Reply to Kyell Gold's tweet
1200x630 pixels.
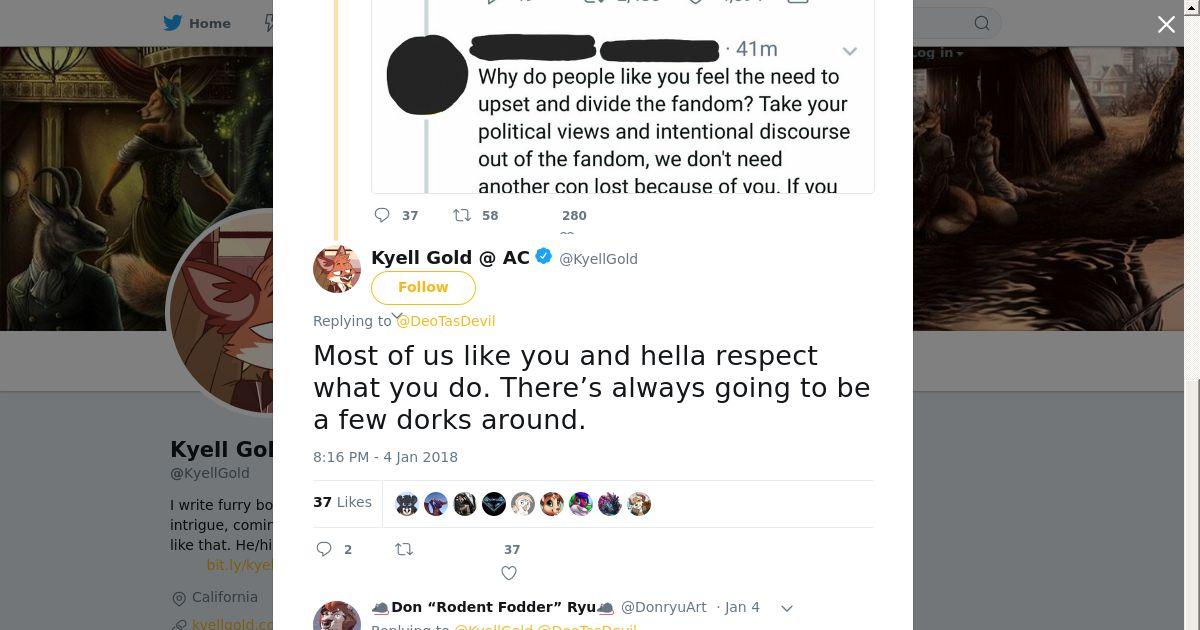(324, 549)
